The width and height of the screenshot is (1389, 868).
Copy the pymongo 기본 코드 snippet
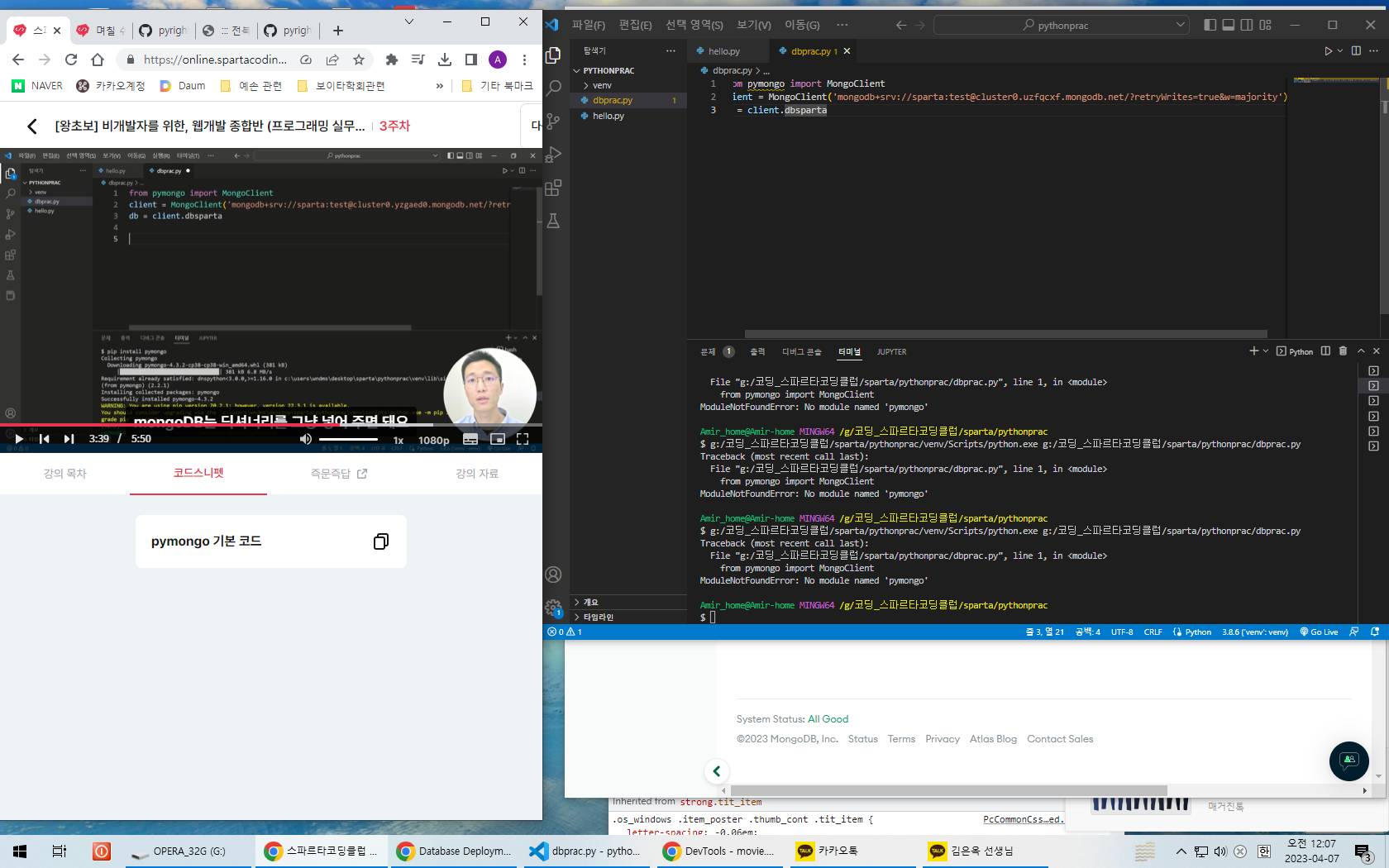coord(381,541)
